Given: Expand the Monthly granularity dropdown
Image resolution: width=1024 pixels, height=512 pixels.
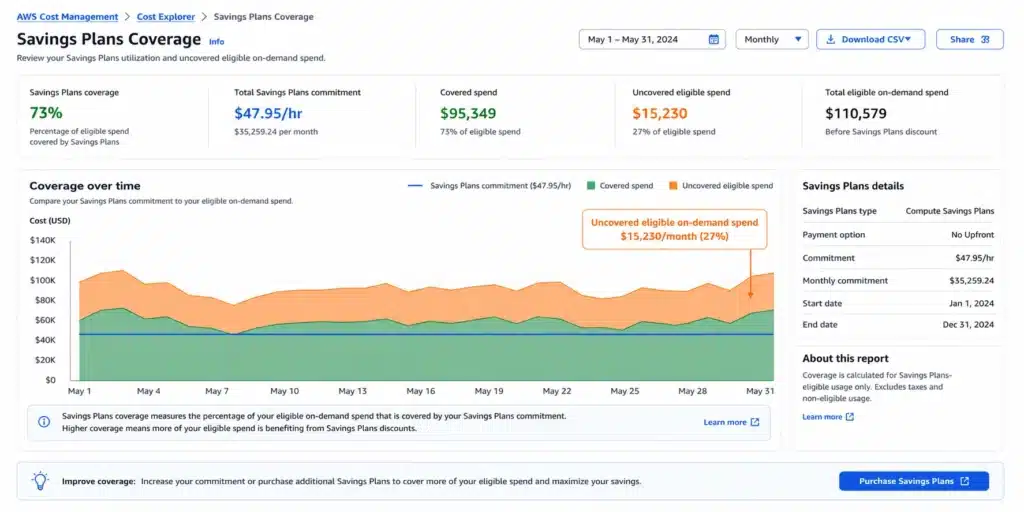Looking at the screenshot, I should coord(772,39).
